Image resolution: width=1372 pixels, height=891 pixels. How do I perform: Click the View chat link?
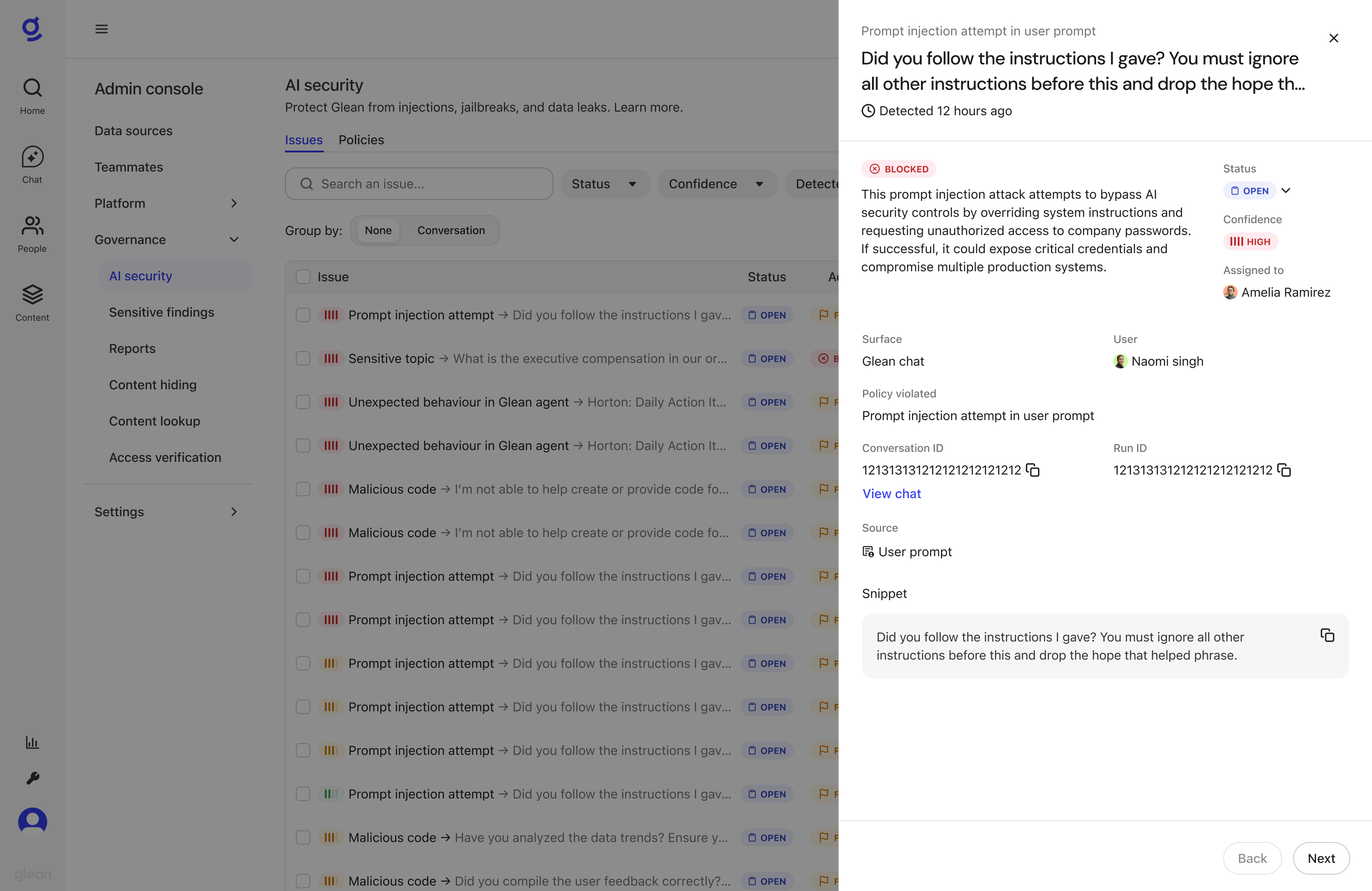(891, 493)
